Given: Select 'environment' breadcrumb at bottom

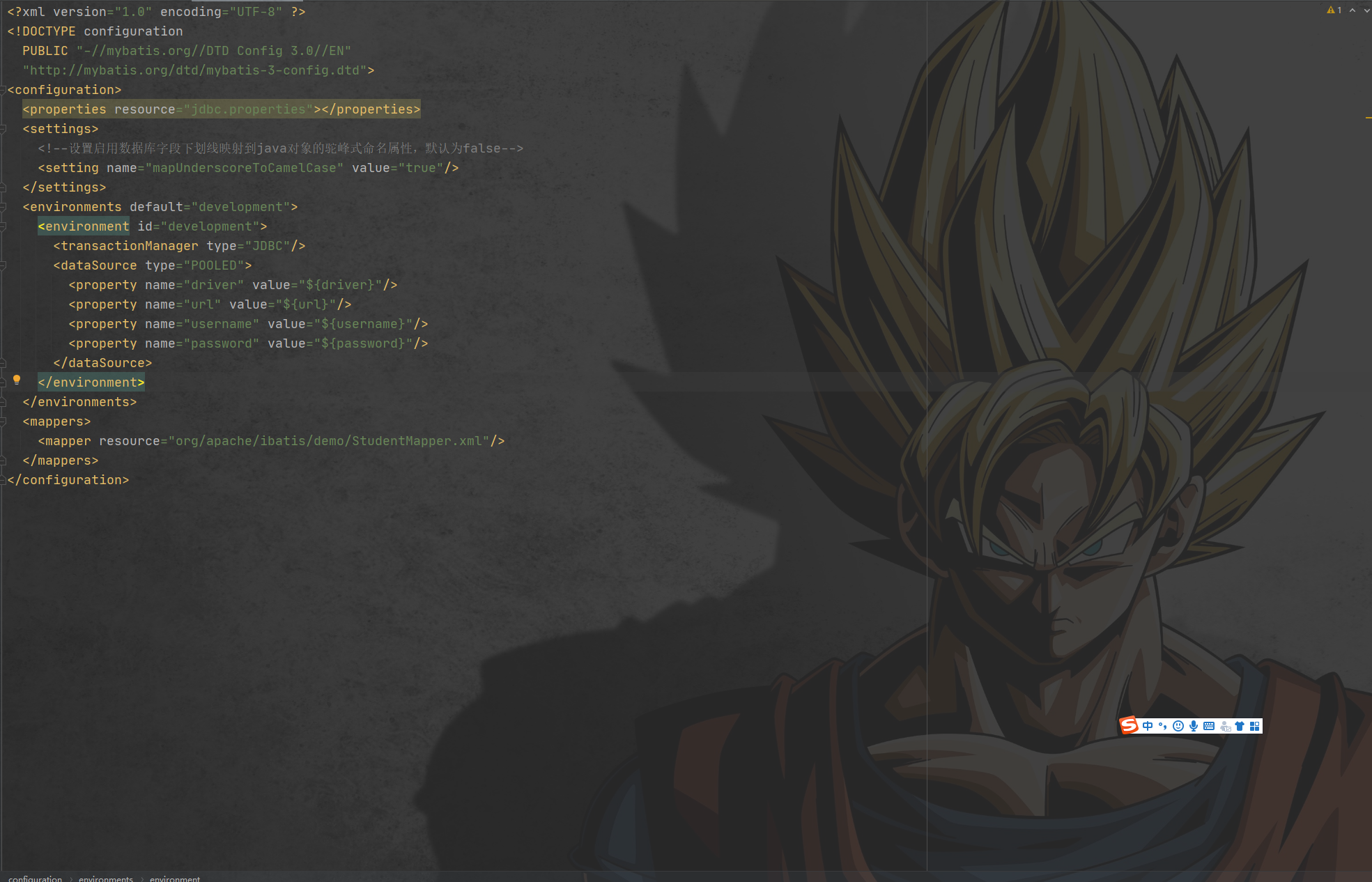Looking at the screenshot, I should click(175, 878).
